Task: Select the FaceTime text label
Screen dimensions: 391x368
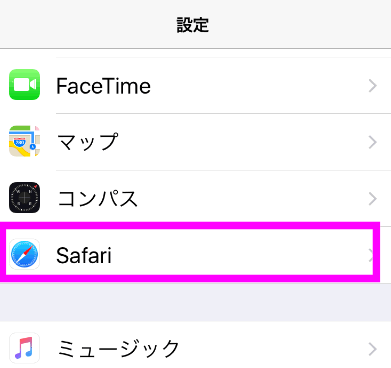Action: coord(103,86)
